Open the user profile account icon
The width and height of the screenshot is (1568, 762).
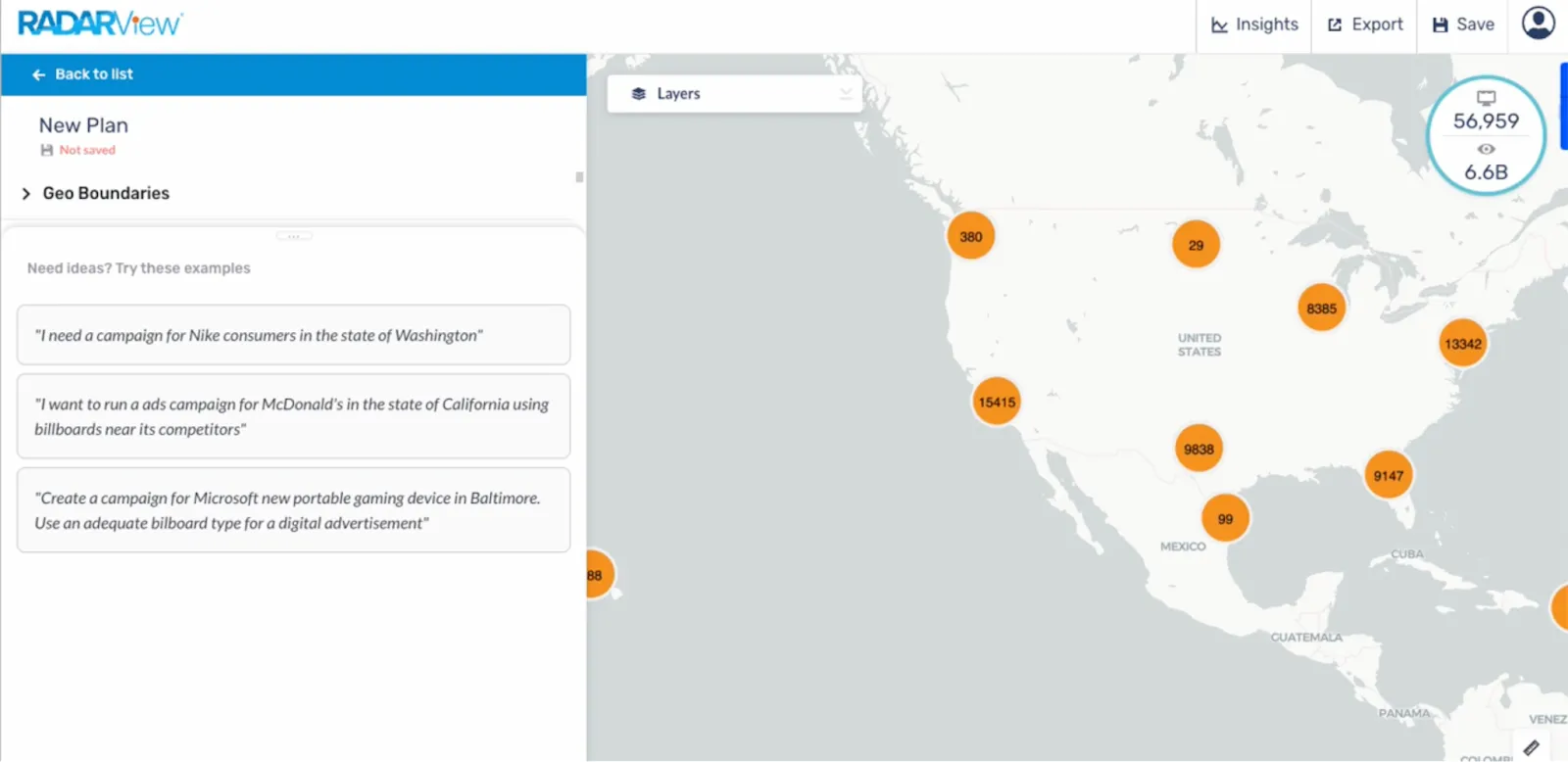(x=1538, y=23)
